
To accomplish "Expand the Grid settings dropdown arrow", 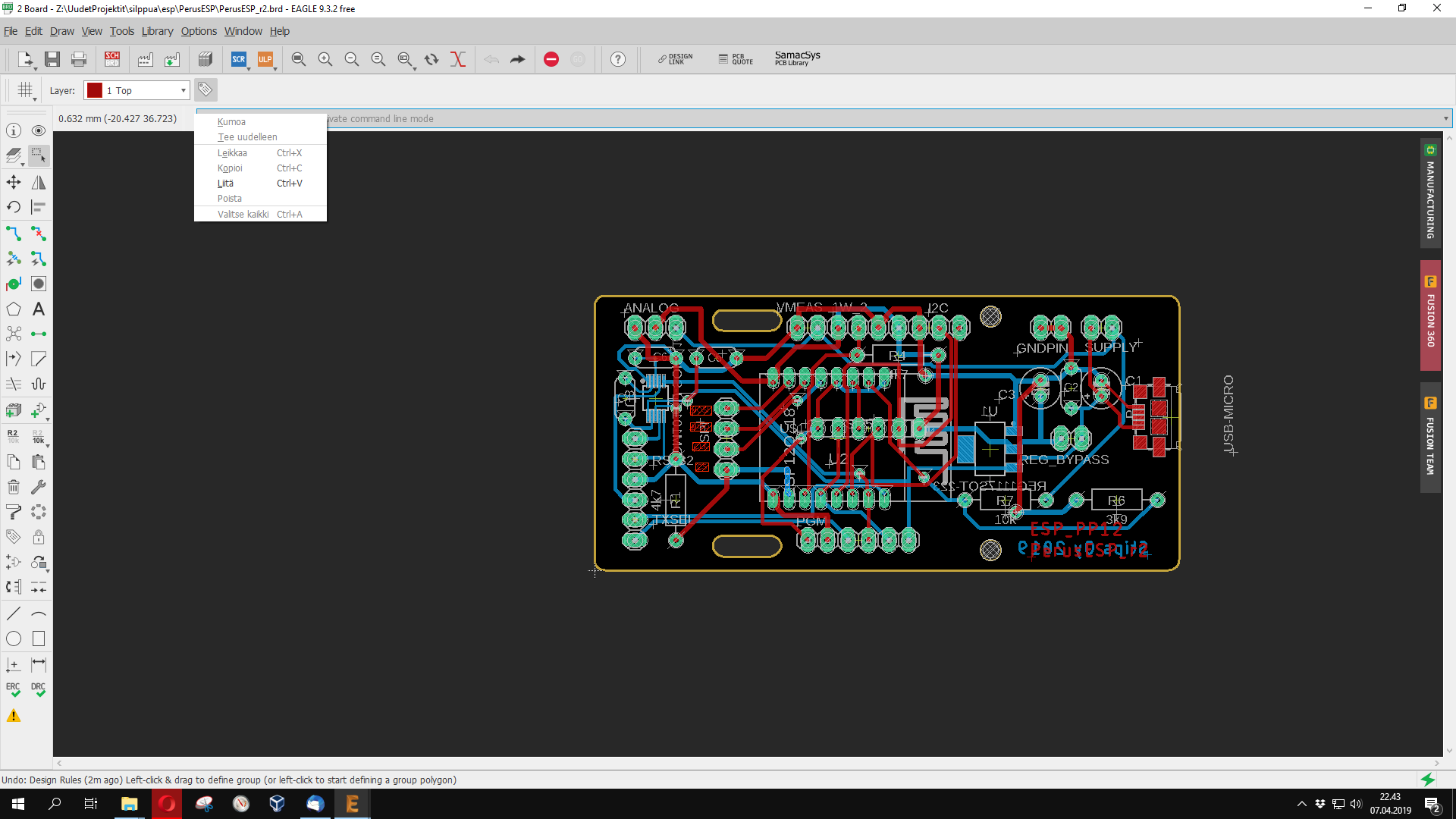I will (35, 99).
